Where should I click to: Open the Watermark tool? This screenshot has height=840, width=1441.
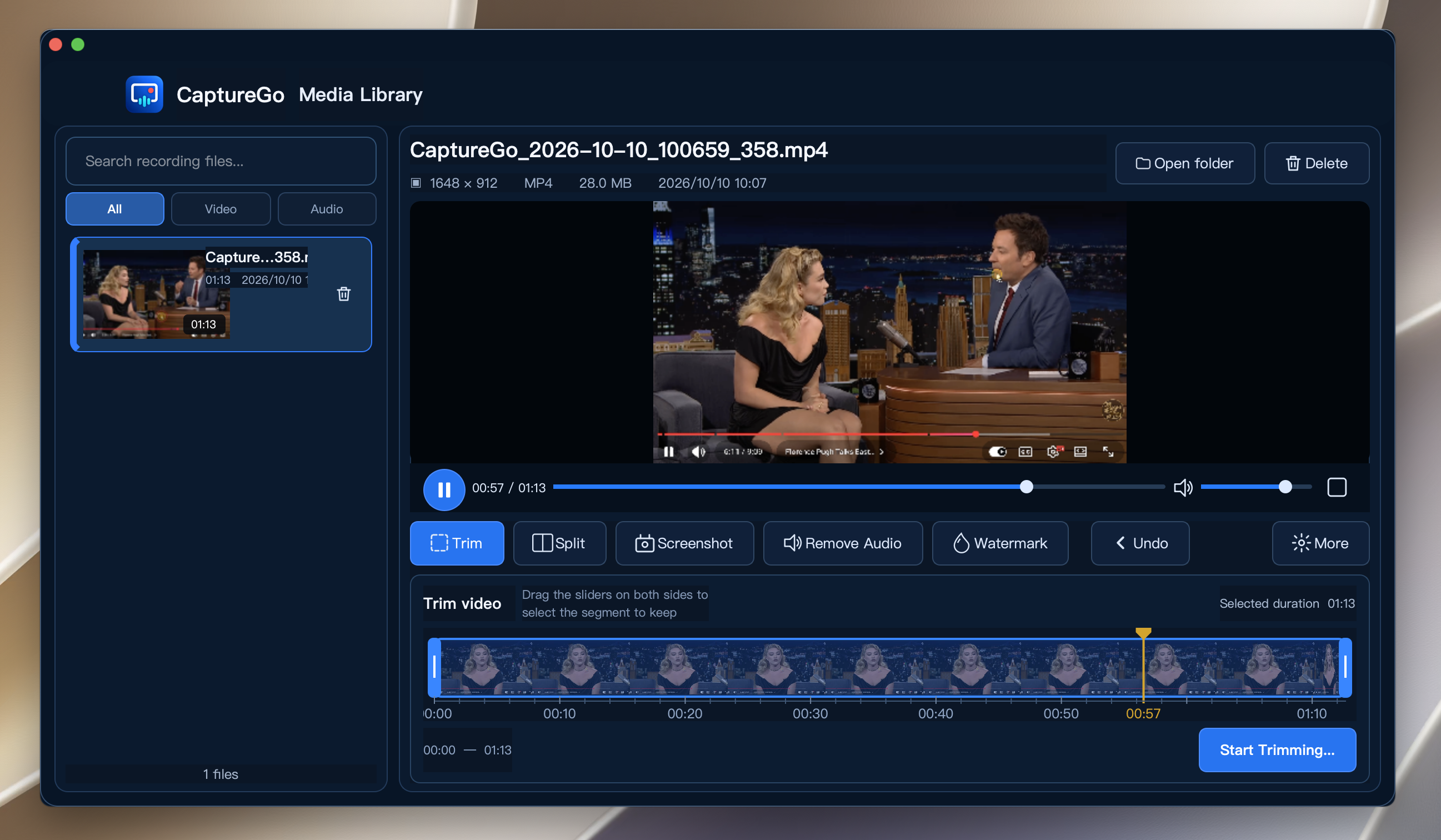point(999,543)
